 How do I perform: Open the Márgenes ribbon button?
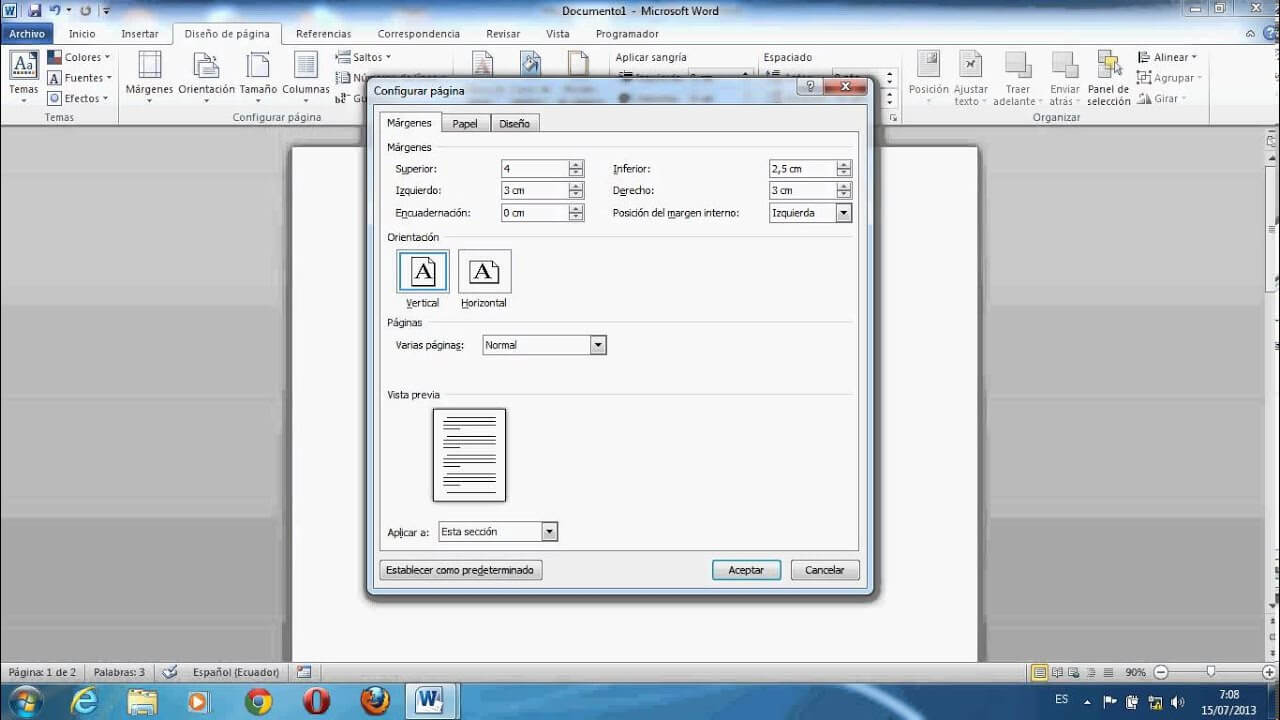(149, 74)
